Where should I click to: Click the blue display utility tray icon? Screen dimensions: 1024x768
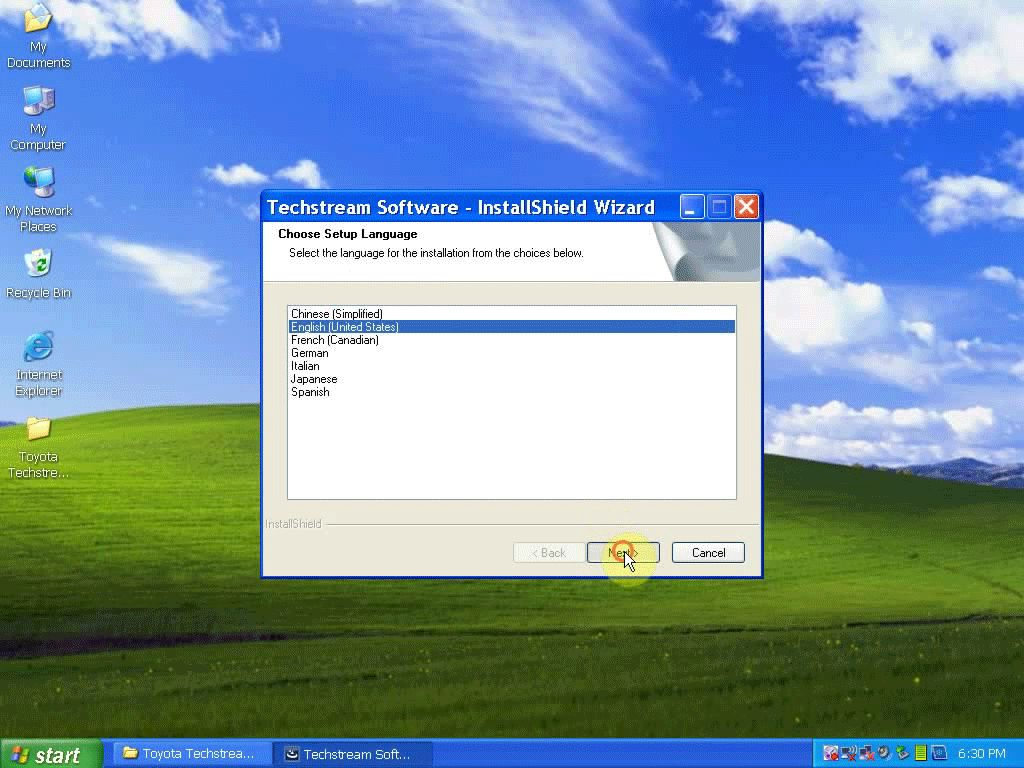pos(939,753)
